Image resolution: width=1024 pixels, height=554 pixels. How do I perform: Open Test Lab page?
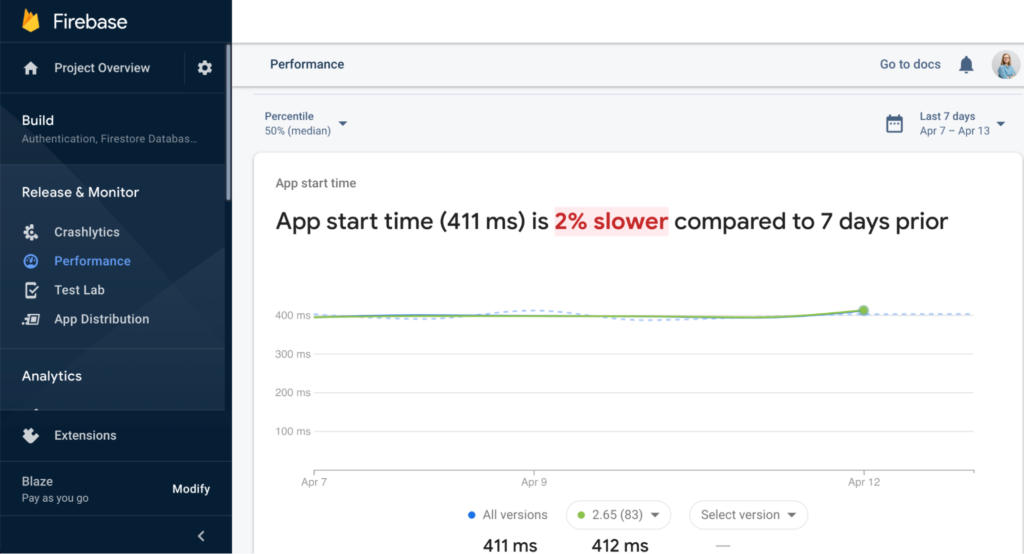click(79, 290)
